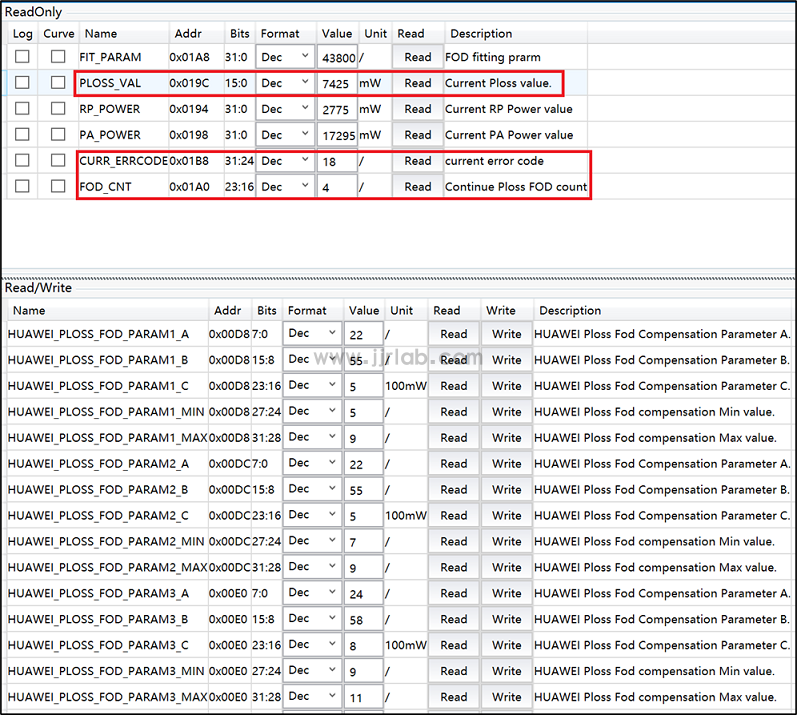
Task: Click the FIT_PARAM value field 43800
Action: coord(337,57)
